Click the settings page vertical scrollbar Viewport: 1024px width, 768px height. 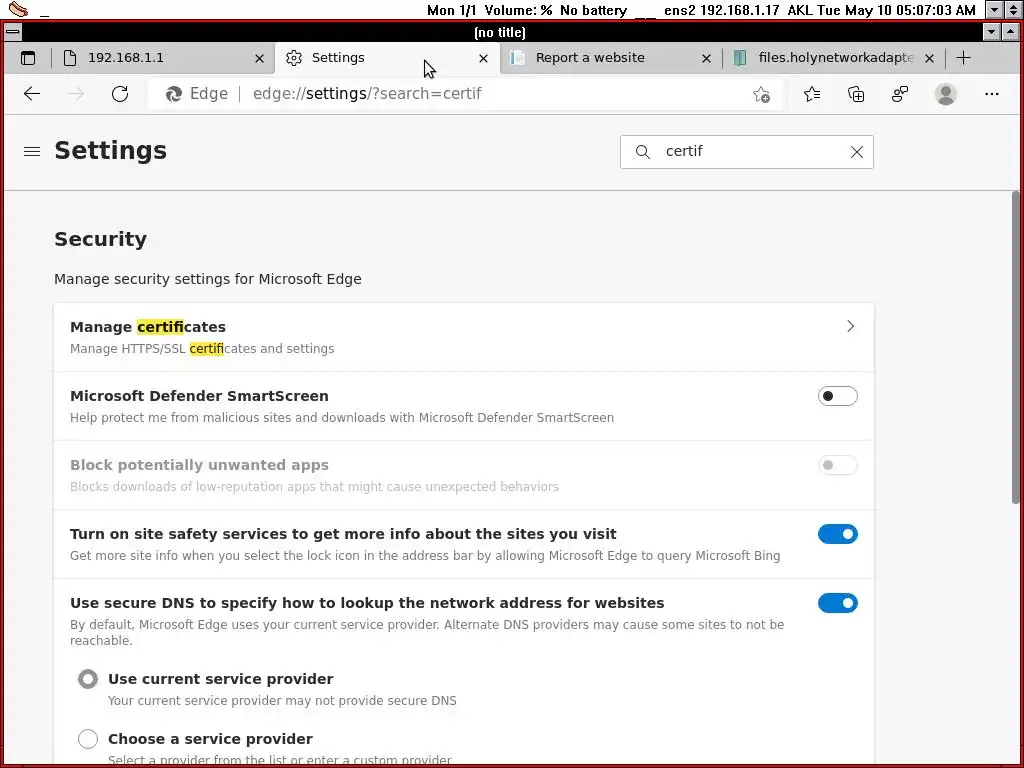(x=1016, y=347)
